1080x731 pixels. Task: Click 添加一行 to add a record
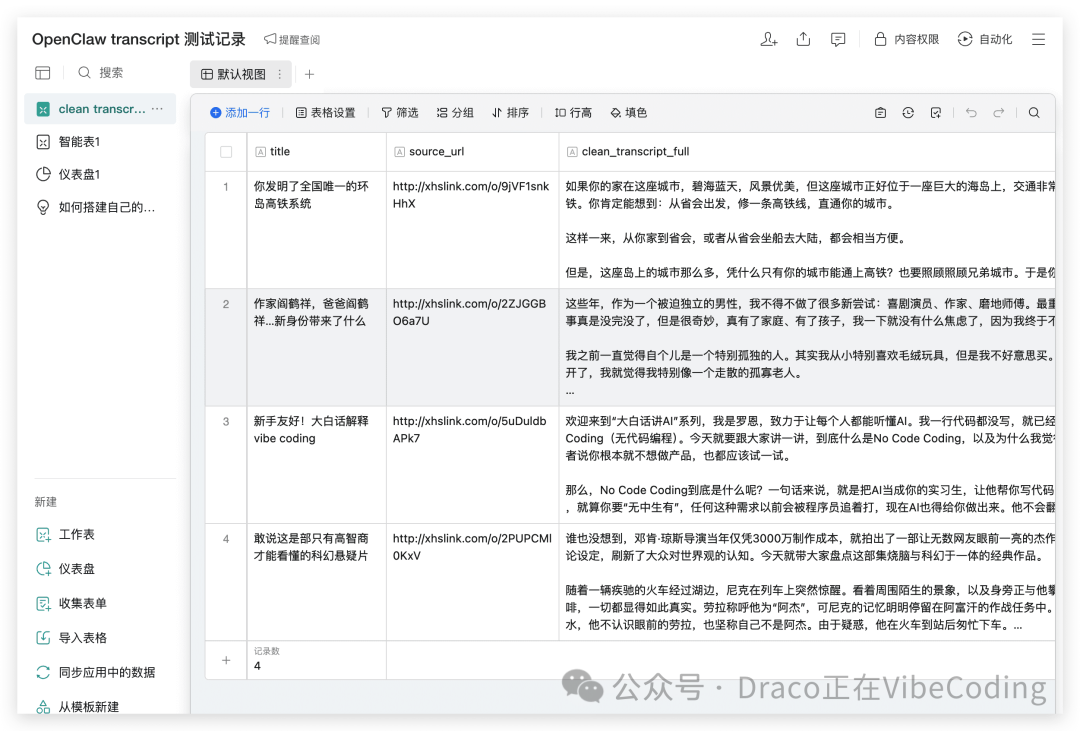pyautogui.click(x=240, y=112)
